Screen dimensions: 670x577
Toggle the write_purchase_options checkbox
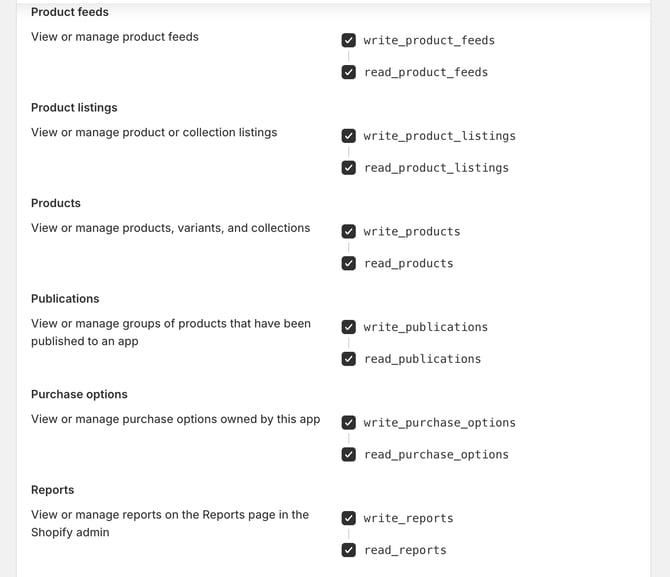click(x=348, y=422)
